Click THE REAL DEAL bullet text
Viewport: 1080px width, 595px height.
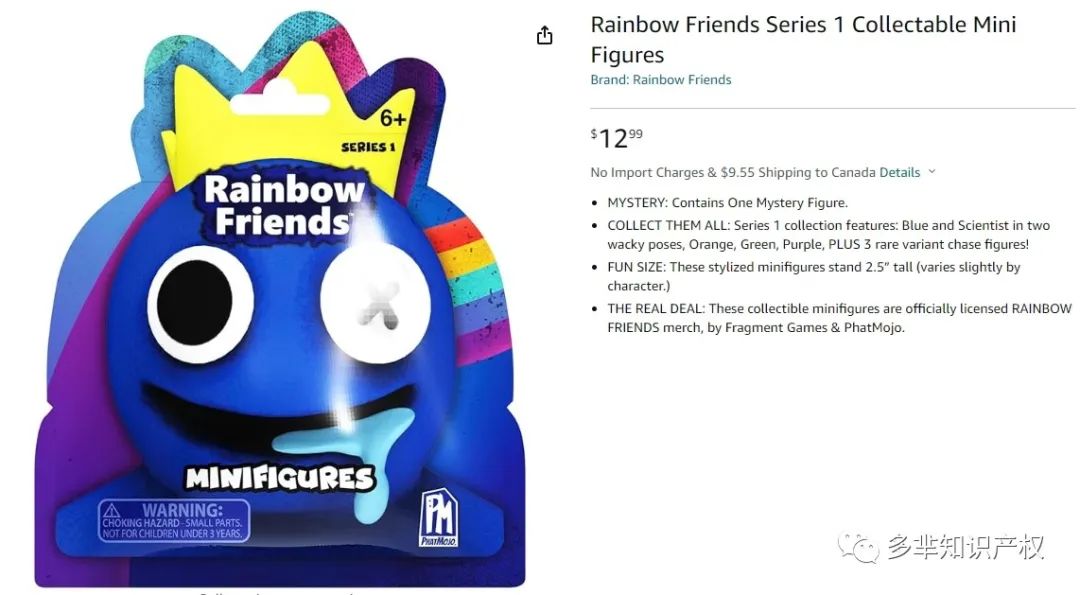point(840,318)
